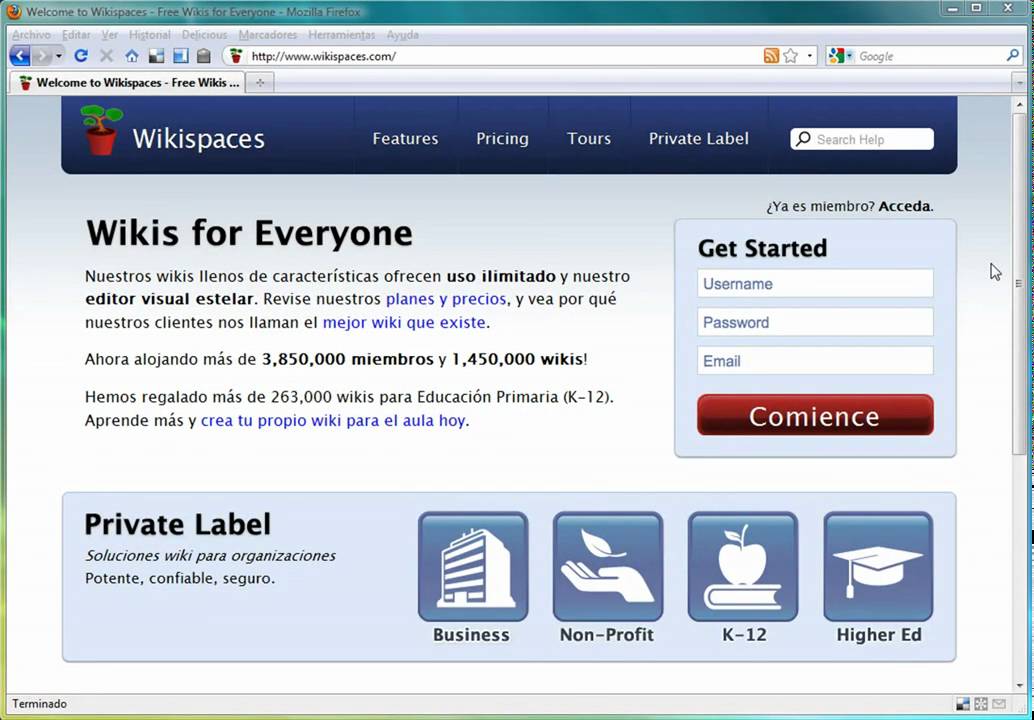Screen dimensions: 1034x720
Task: Click the blue sidebar panel toolbar icon
Action: (x=180, y=56)
